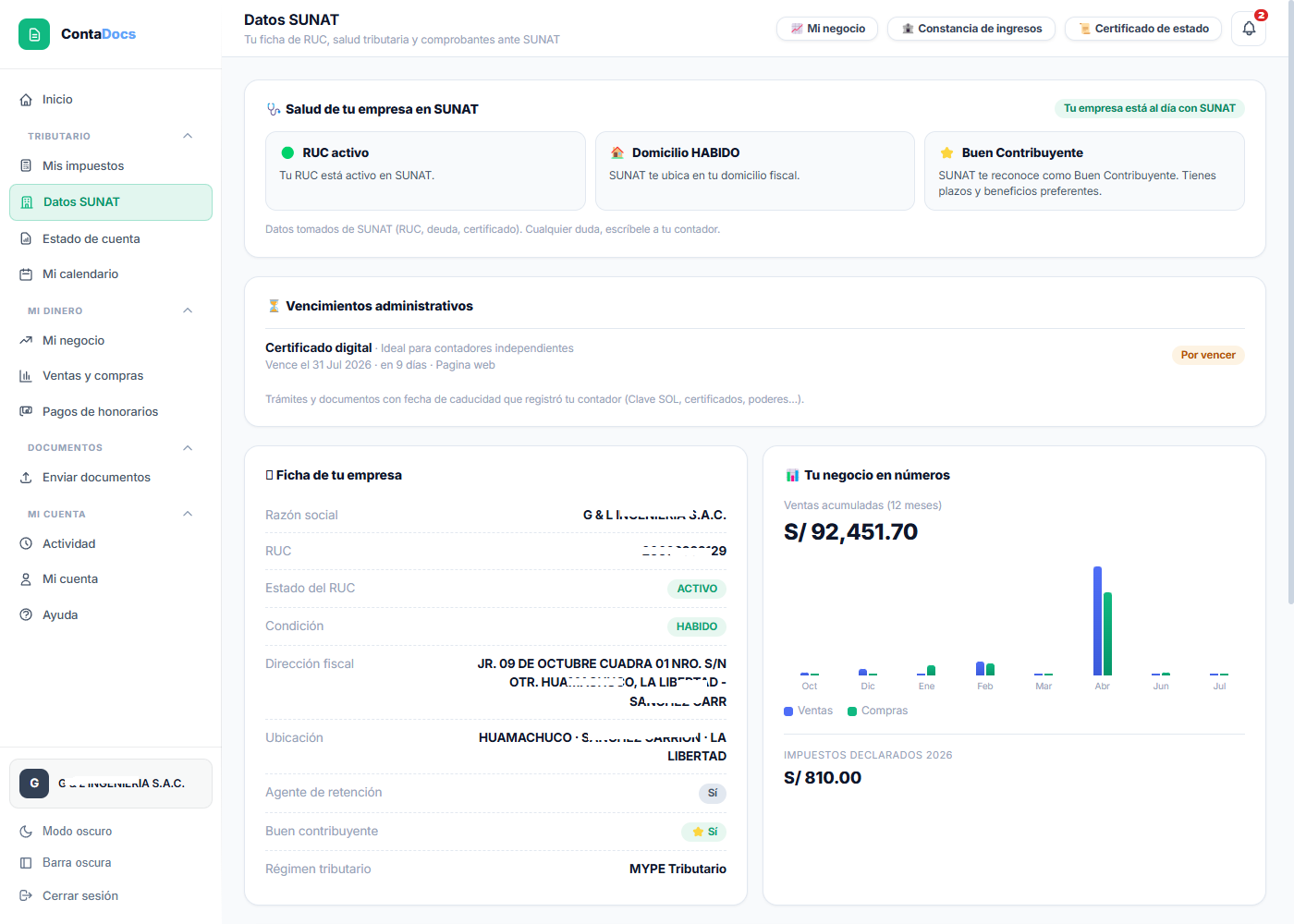
Task: Click Por vencer status badge
Action: [x=1208, y=356]
